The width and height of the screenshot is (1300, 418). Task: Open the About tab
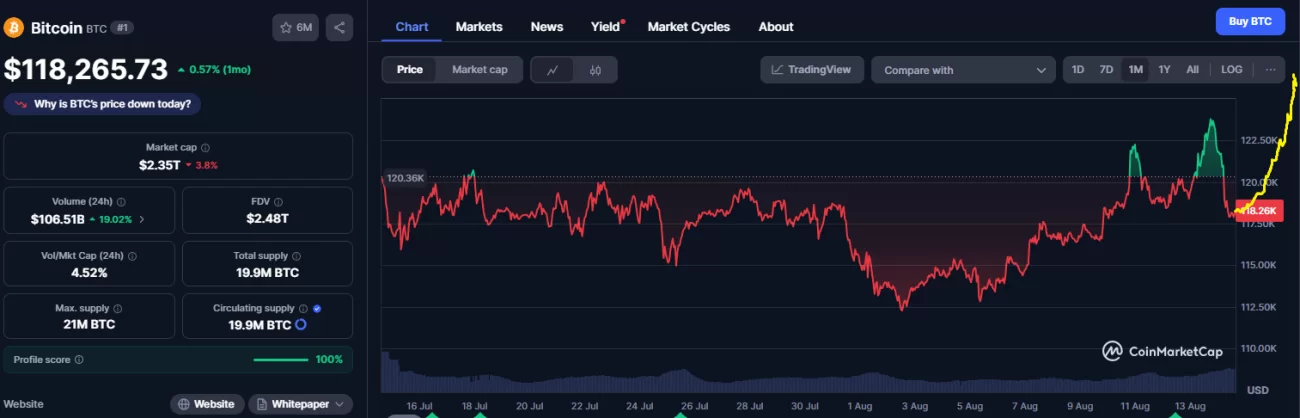pos(776,27)
